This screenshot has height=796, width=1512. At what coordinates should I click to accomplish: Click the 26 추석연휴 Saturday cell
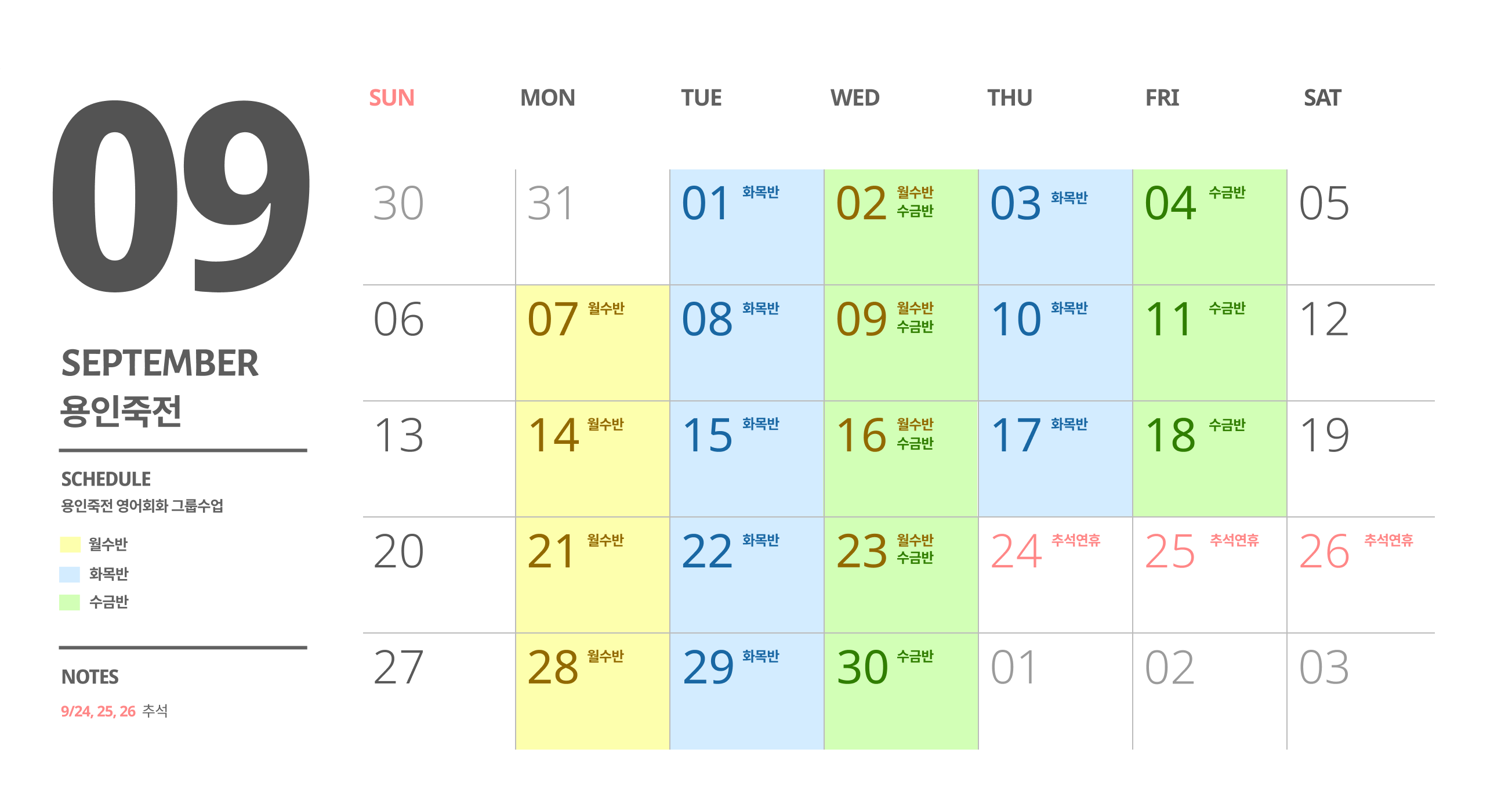[x=1361, y=575]
